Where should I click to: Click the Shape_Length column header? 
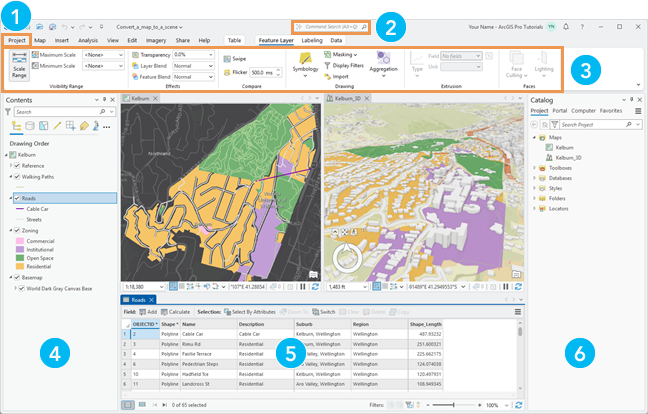tap(426, 324)
